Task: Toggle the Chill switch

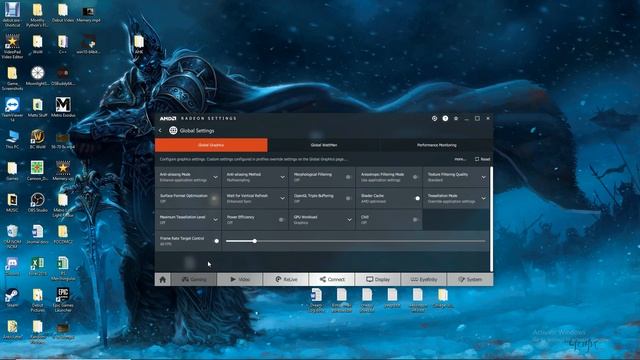Action: [x=415, y=220]
